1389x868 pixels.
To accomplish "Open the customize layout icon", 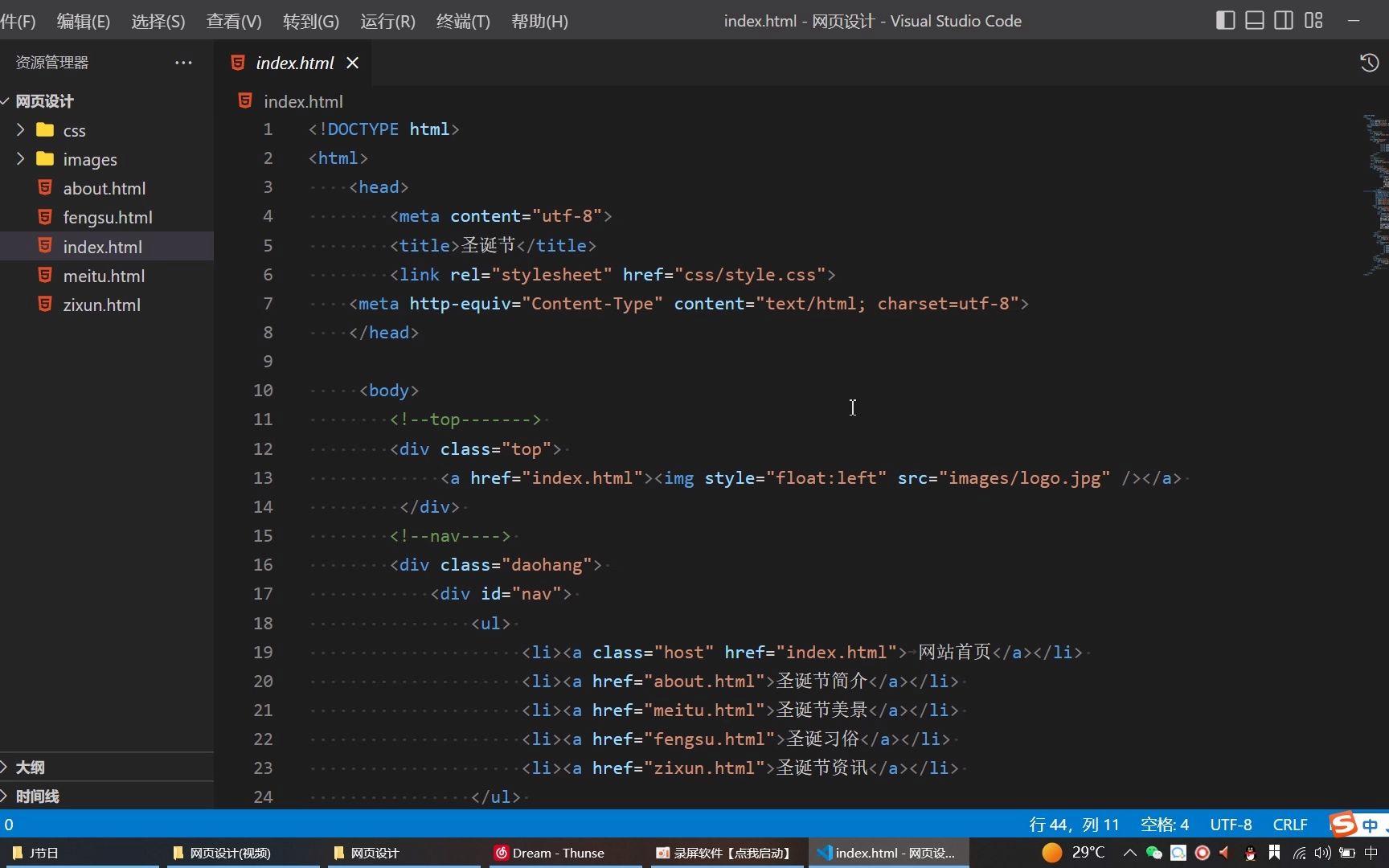I will tap(1313, 21).
